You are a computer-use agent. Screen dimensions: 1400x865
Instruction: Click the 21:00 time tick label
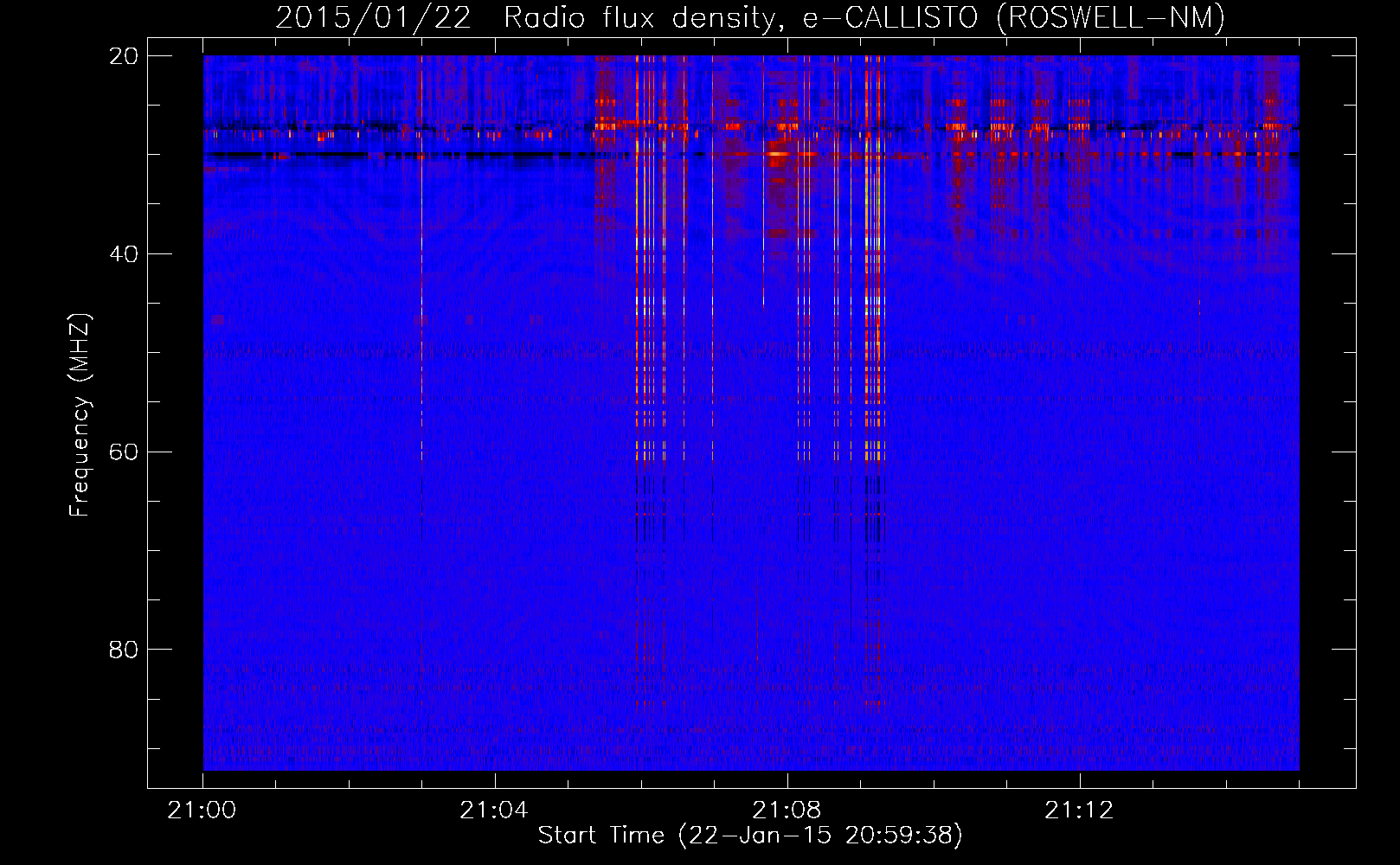(x=202, y=811)
